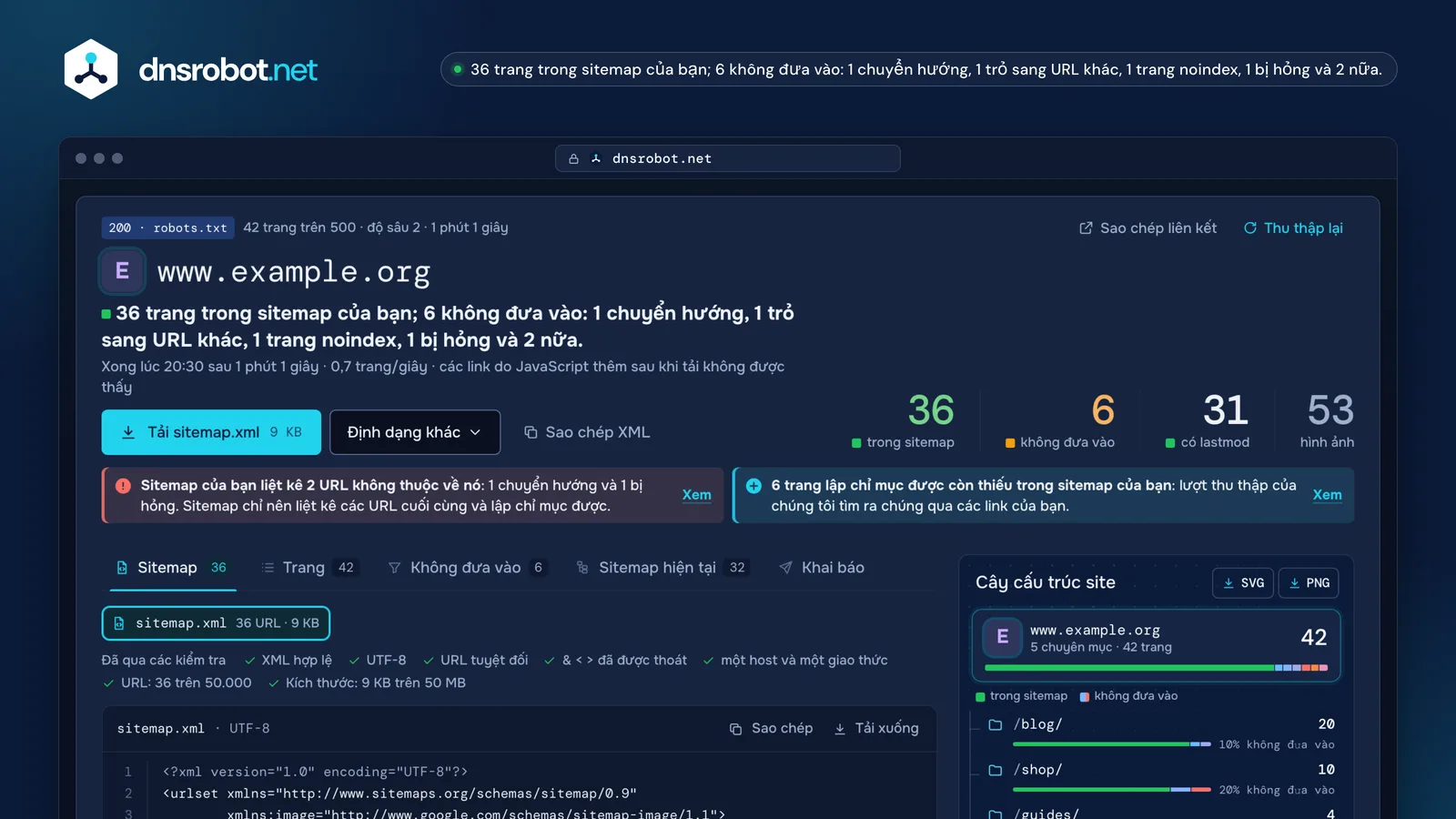Click the Sao chép XML label
Viewport: 1456px width, 819px height.
pos(598,432)
